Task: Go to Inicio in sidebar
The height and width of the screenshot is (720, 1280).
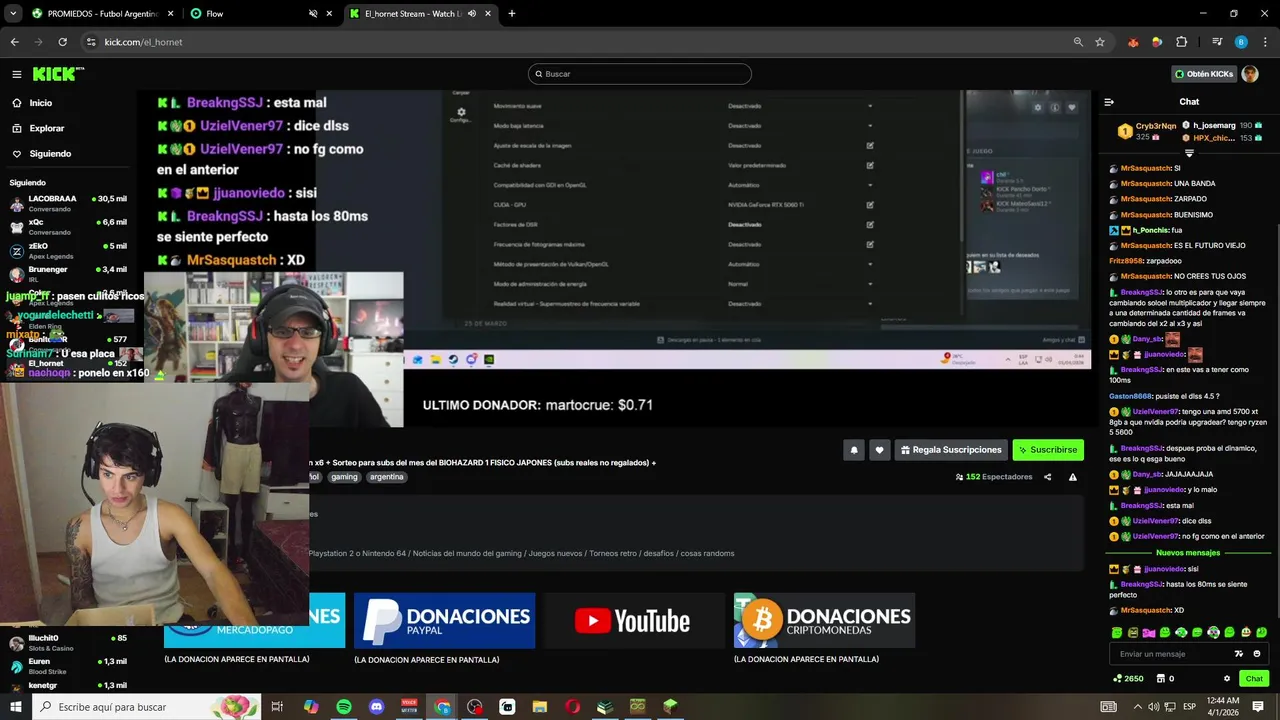Action: [40, 103]
